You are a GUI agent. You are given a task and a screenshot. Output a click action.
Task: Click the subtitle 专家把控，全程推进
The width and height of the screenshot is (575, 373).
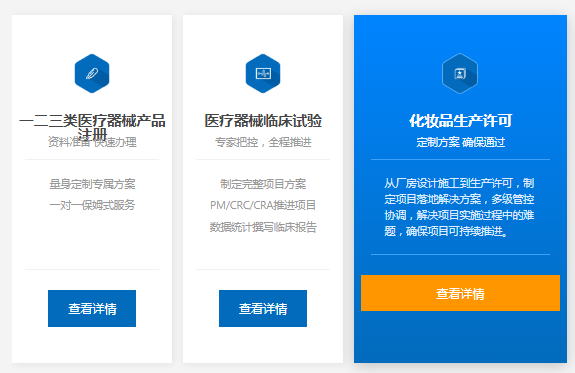pos(263,142)
